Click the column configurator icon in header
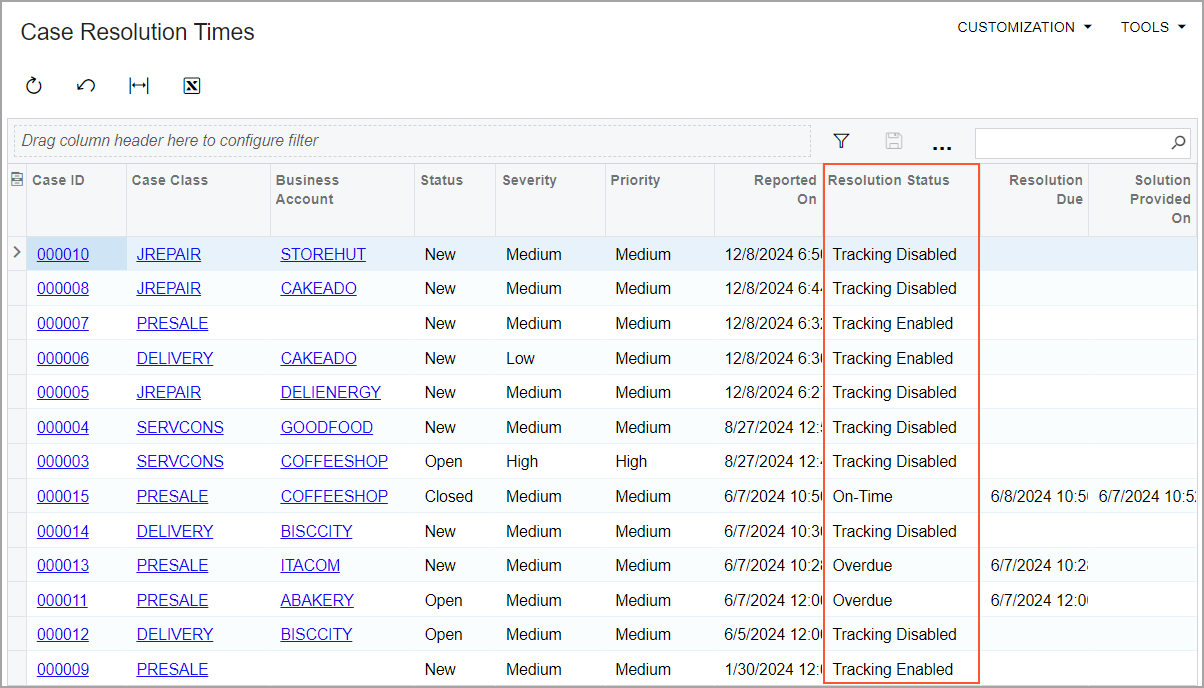This screenshot has width=1204, height=688. pos(17,180)
